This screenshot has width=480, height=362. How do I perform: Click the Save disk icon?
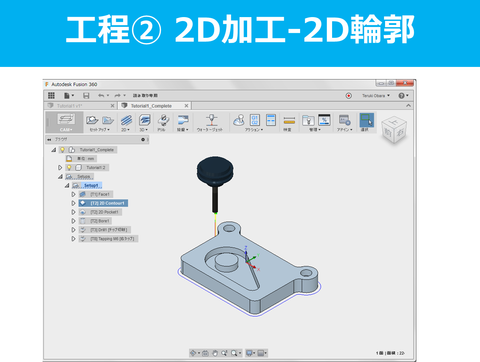coord(86,96)
